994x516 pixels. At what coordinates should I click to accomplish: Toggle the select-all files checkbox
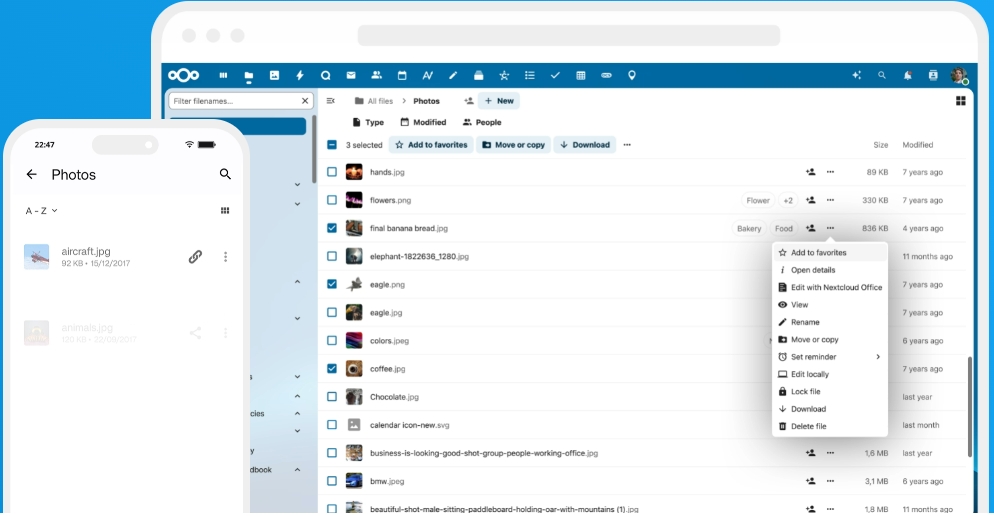[332, 145]
